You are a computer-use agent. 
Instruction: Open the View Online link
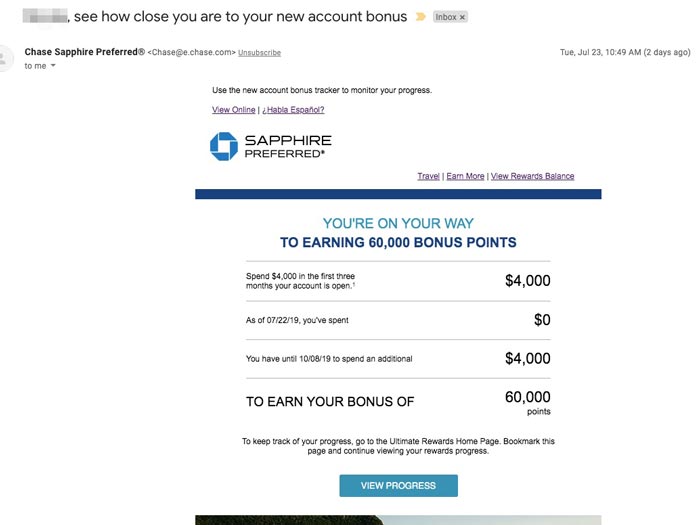click(233, 110)
